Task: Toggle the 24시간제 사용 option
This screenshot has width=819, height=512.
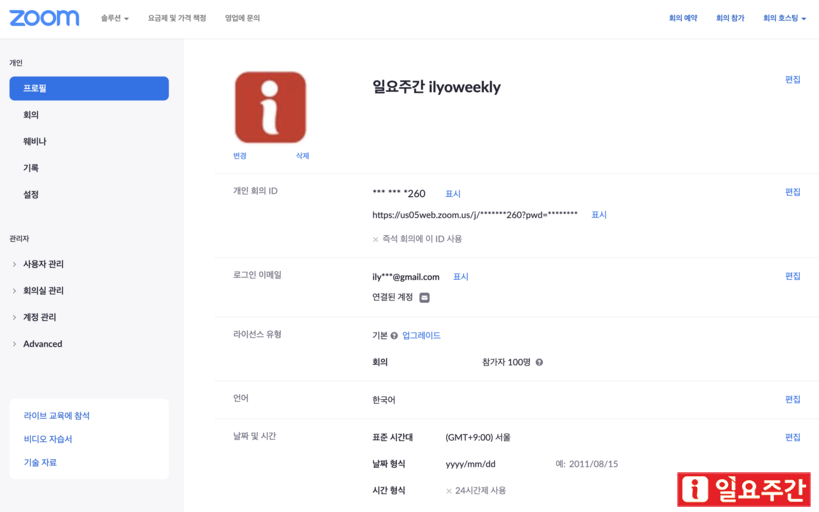Action: click(449, 491)
